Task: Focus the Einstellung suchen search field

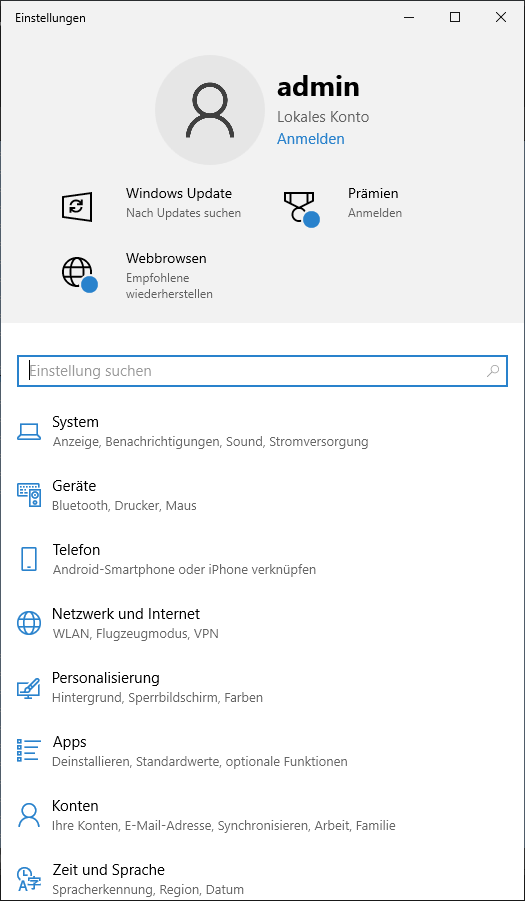Action: [x=262, y=371]
